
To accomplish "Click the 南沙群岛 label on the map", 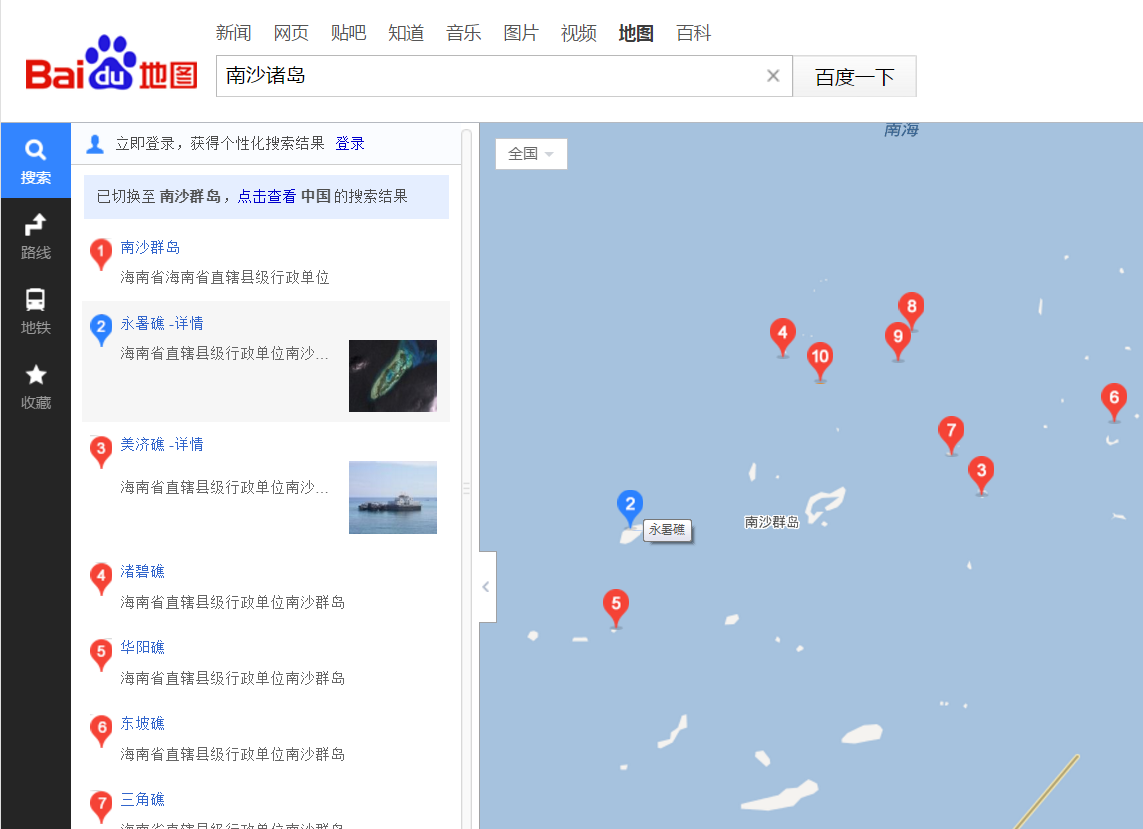I will 772,522.
